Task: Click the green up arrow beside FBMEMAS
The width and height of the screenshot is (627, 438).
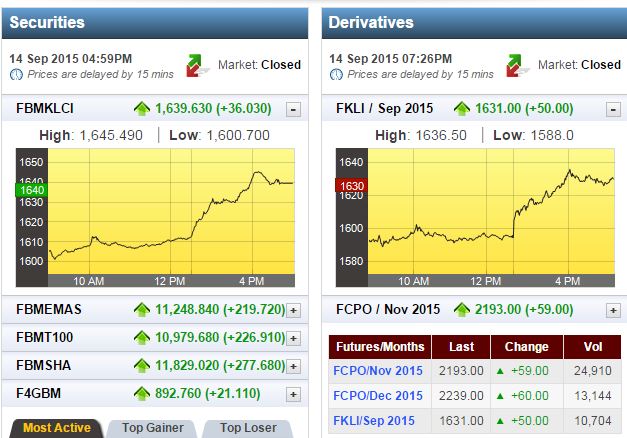Action: click(142, 310)
